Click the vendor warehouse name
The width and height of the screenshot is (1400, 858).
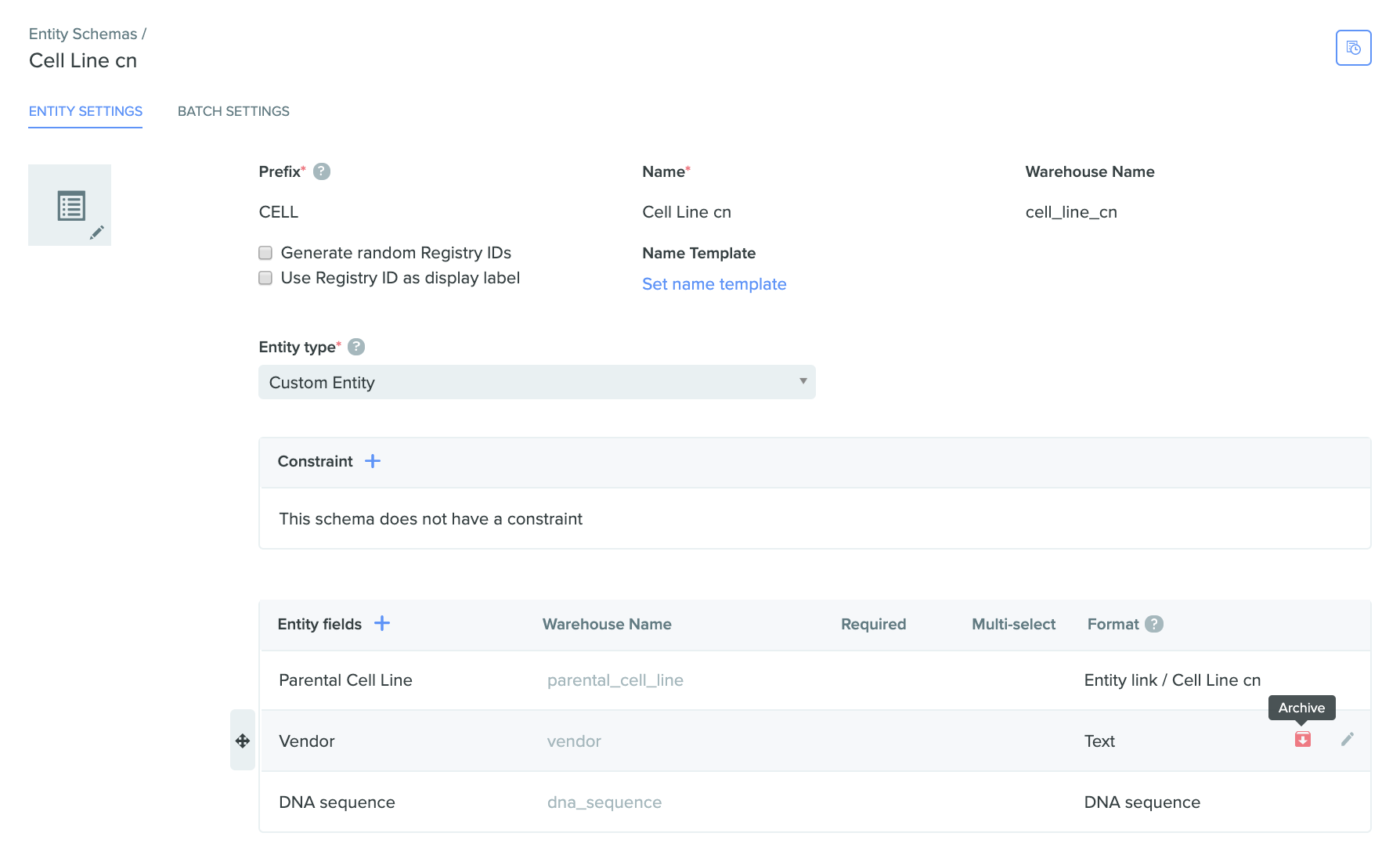coord(574,741)
